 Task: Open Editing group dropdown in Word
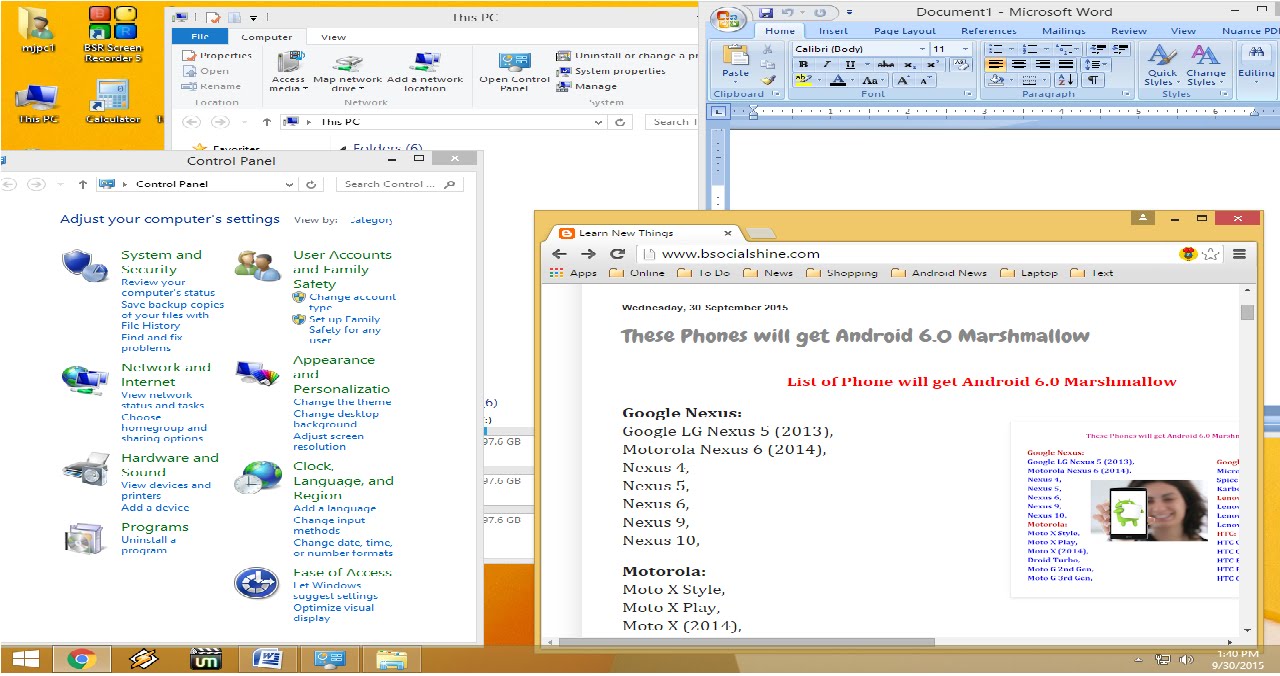pyautogui.click(x=1256, y=62)
